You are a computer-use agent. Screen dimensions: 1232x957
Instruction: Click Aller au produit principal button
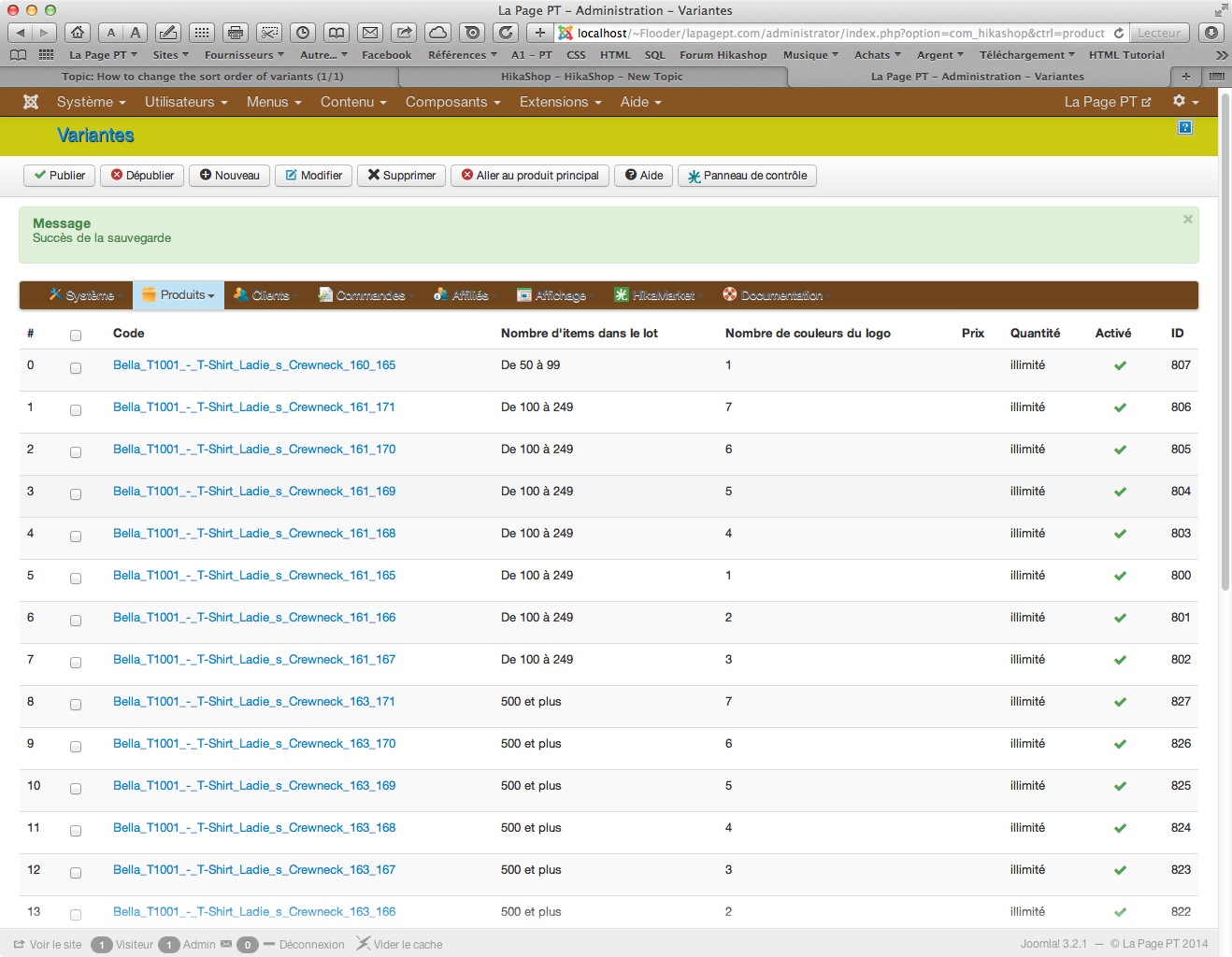tap(530, 176)
